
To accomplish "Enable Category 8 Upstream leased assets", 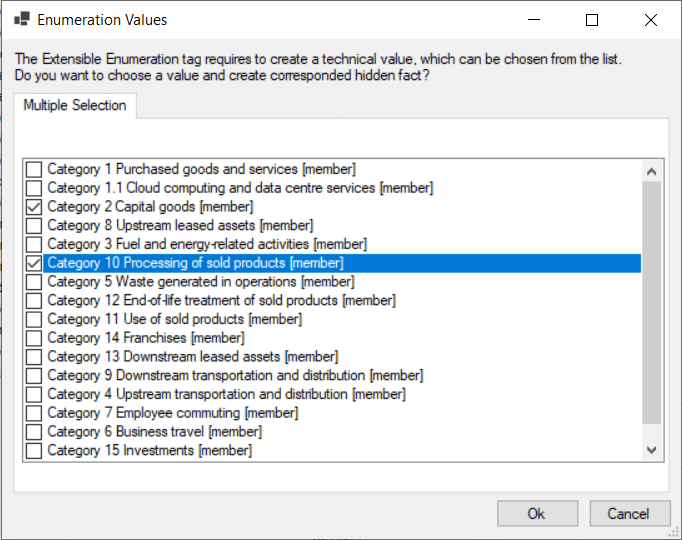I will coord(34,225).
